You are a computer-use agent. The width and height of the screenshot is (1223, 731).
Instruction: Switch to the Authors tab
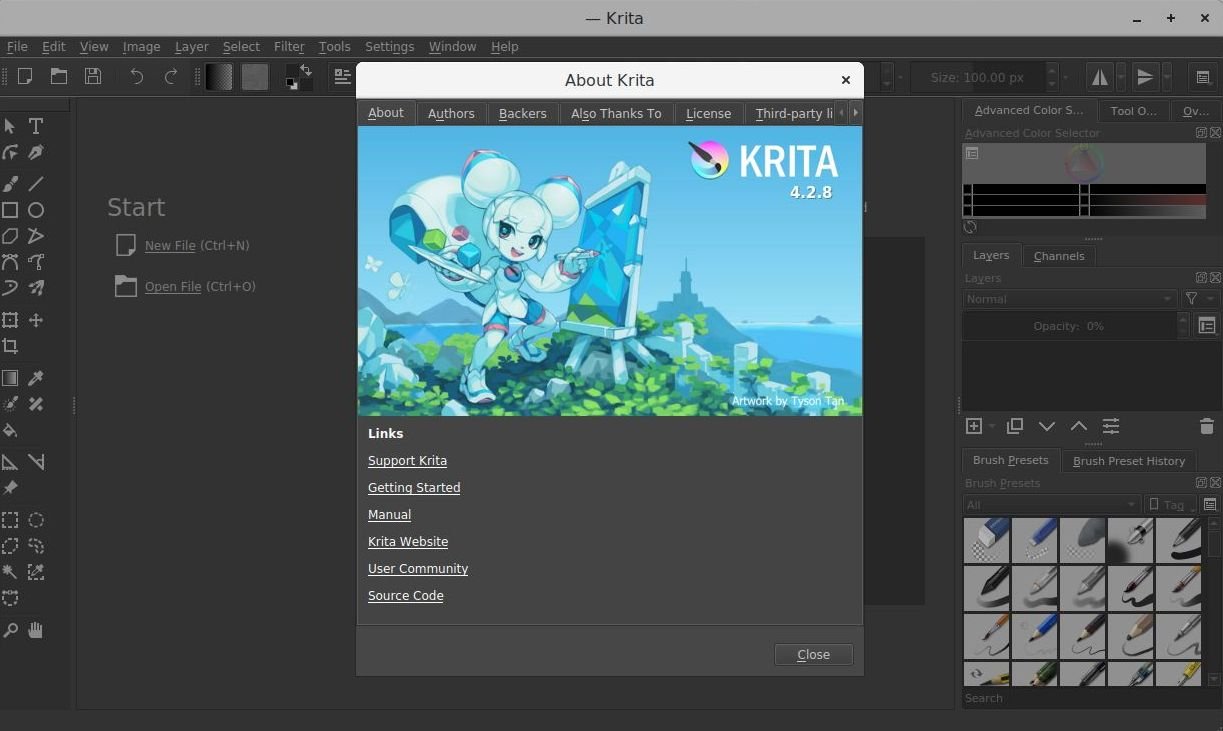(450, 113)
